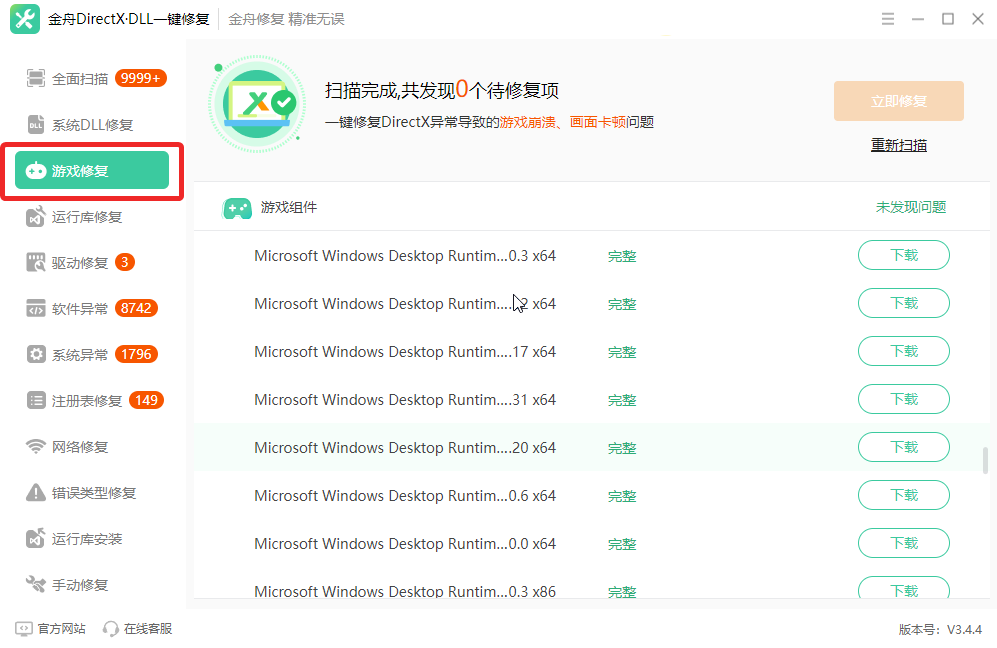Click the text Microsoft Windows Desktop Runtim...0.6 x64
This screenshot has width=997, height=648.
pos(405,495)
